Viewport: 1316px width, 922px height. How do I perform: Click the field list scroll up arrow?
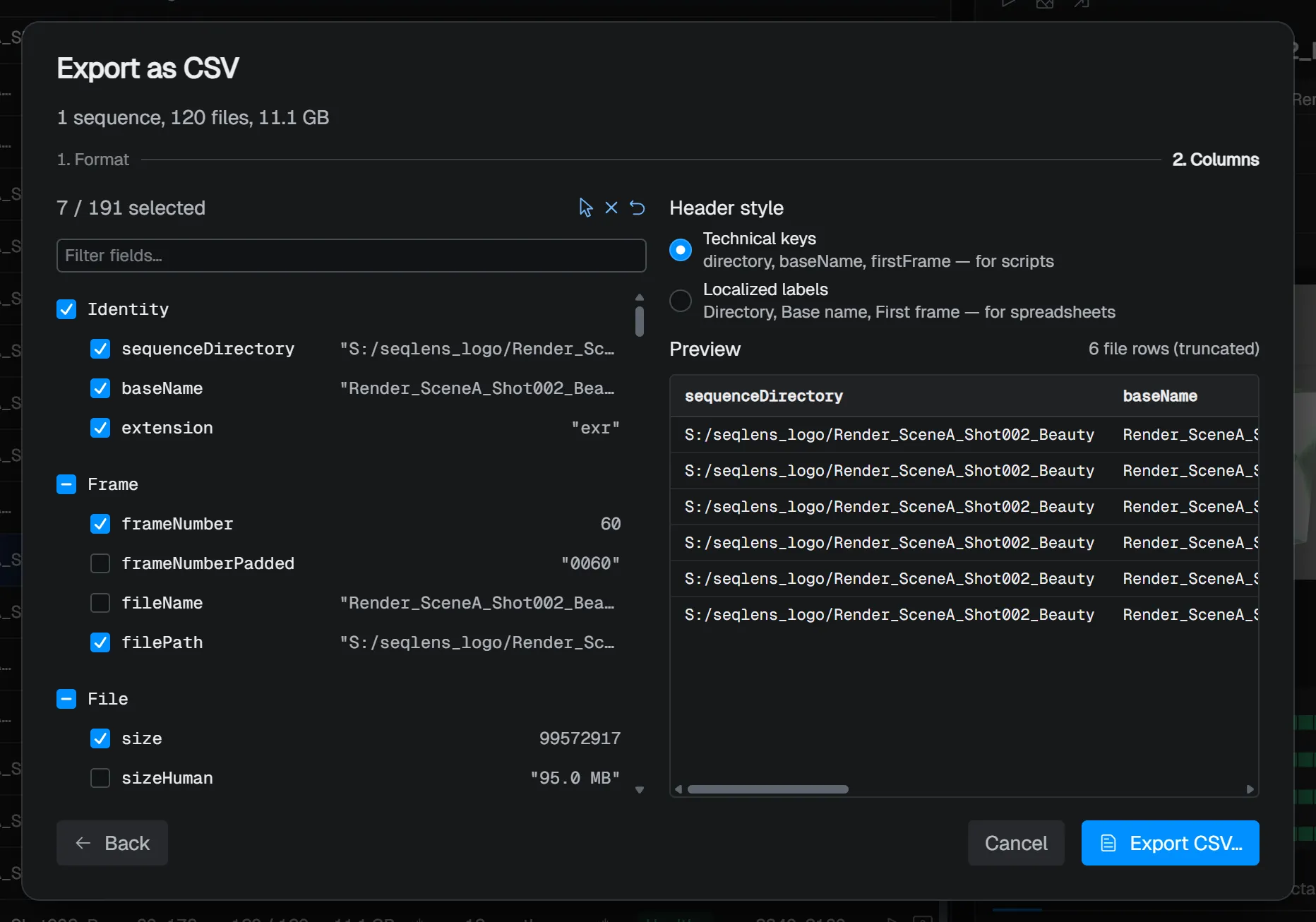640,297
